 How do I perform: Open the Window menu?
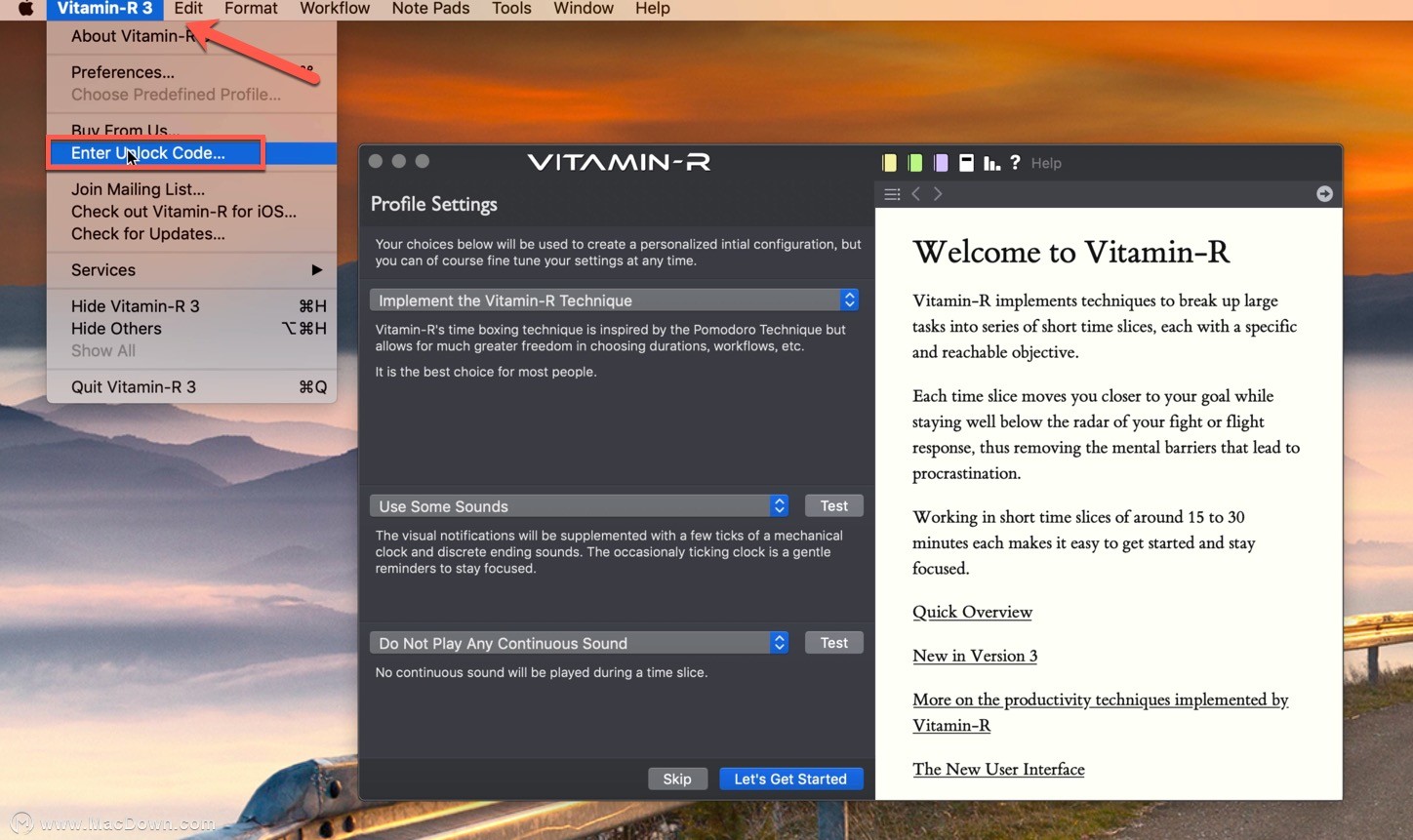(x=584, y=9)
